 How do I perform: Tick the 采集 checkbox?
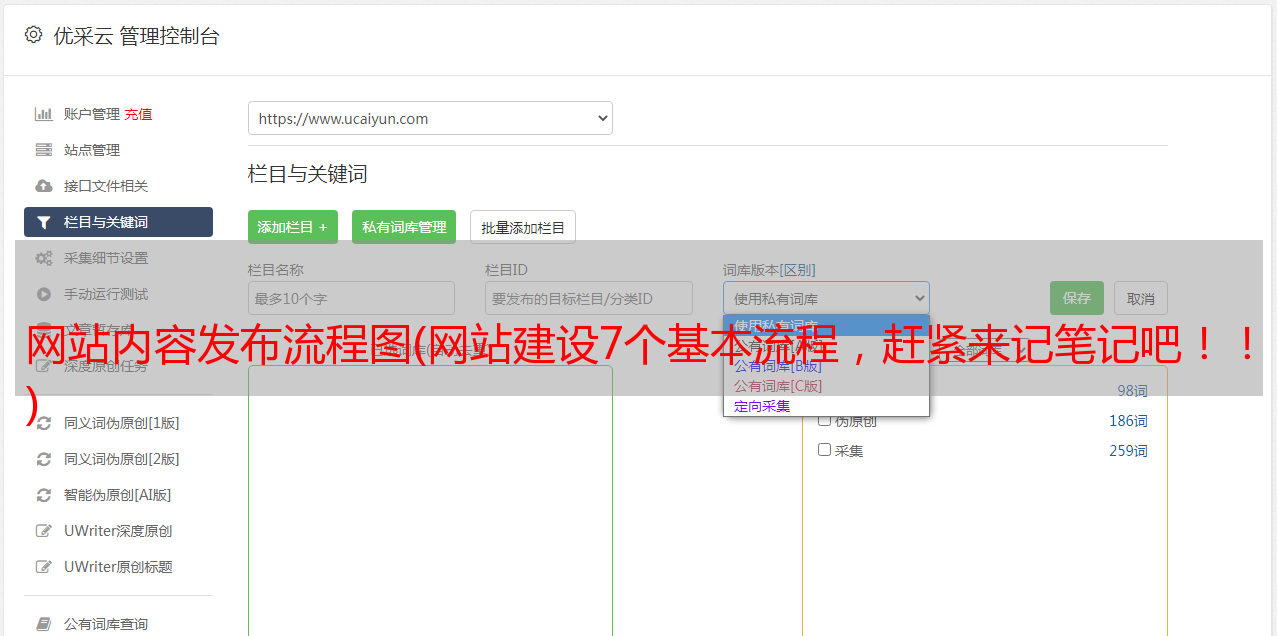tap(825, 450)
